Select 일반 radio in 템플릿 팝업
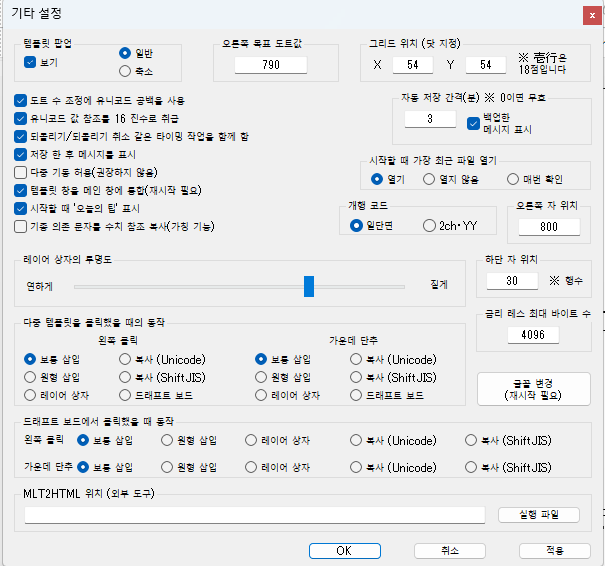 (x=125, y=53)
